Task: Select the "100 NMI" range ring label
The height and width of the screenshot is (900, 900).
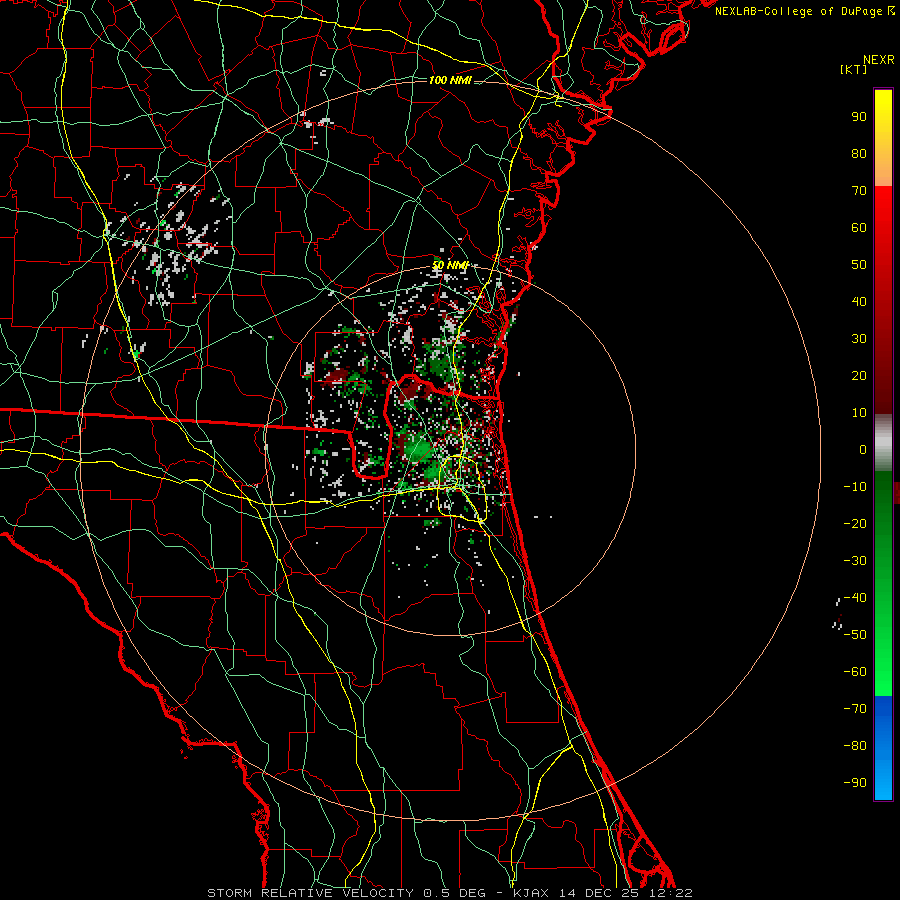Action: (450, 80)
